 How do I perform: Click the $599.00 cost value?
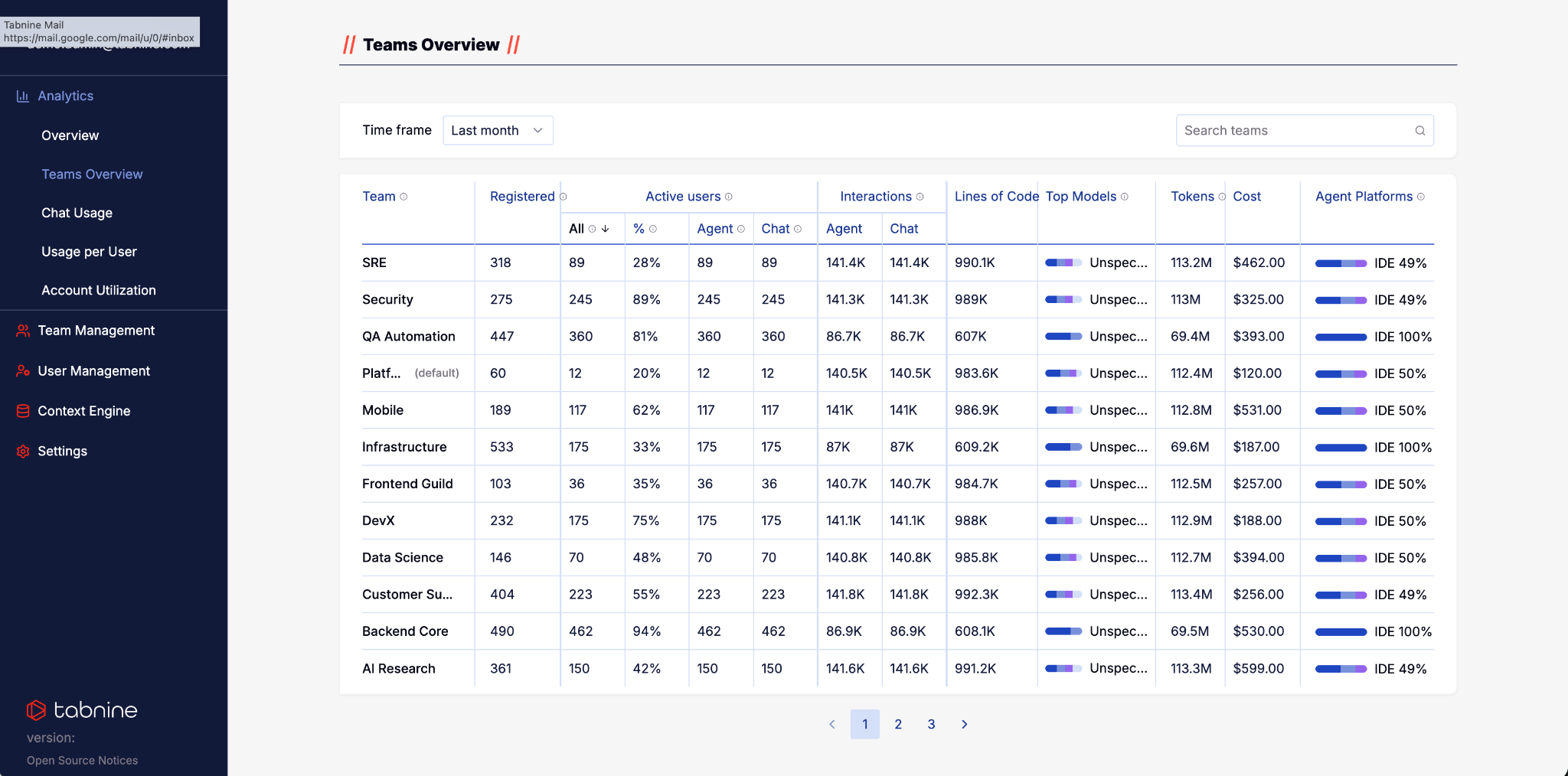pos(1259,669)
